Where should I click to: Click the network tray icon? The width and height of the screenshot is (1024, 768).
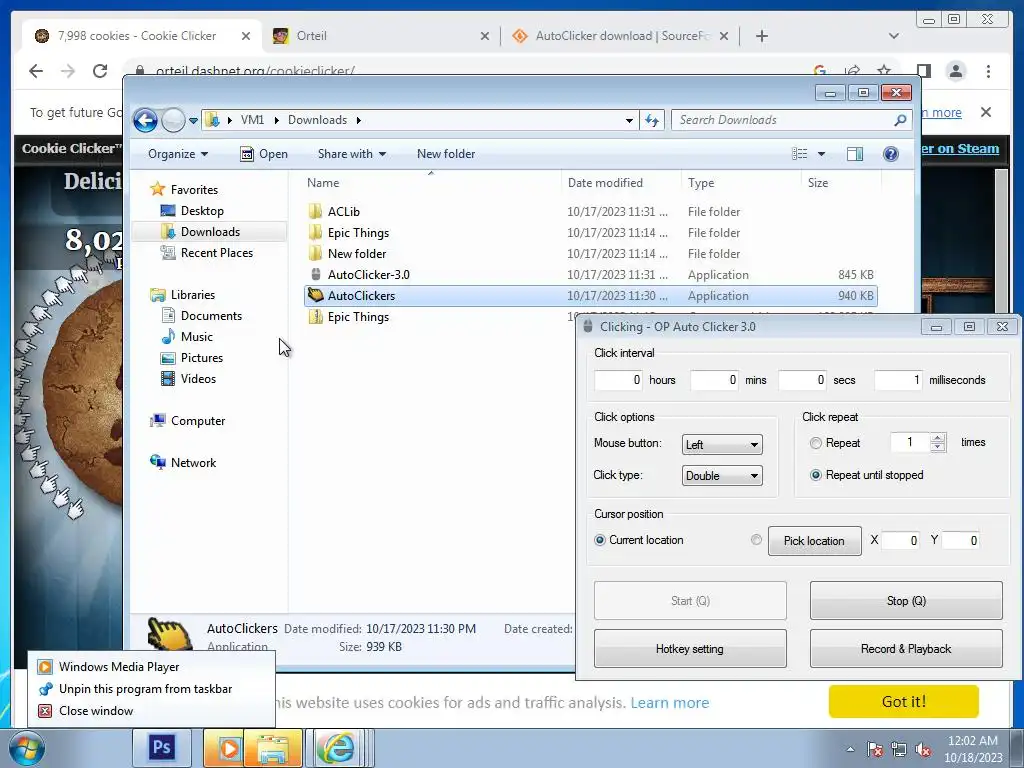899,749
